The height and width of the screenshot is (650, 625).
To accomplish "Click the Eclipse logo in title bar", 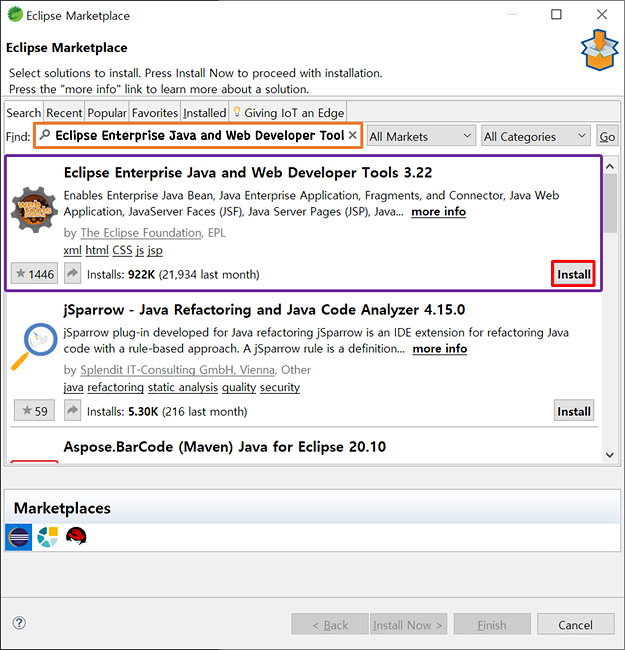I will (15, 15).
